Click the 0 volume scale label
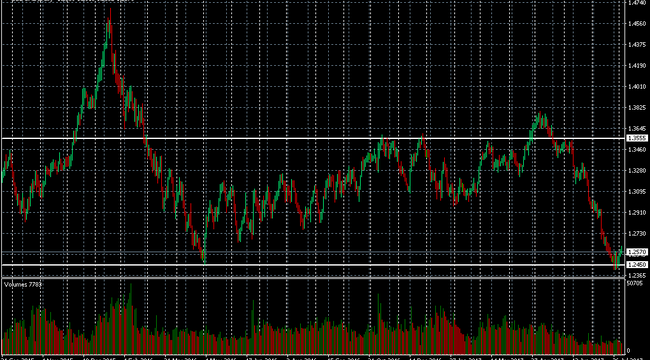The width and height of the screenshot is (650, 360). tap(629, 350)
